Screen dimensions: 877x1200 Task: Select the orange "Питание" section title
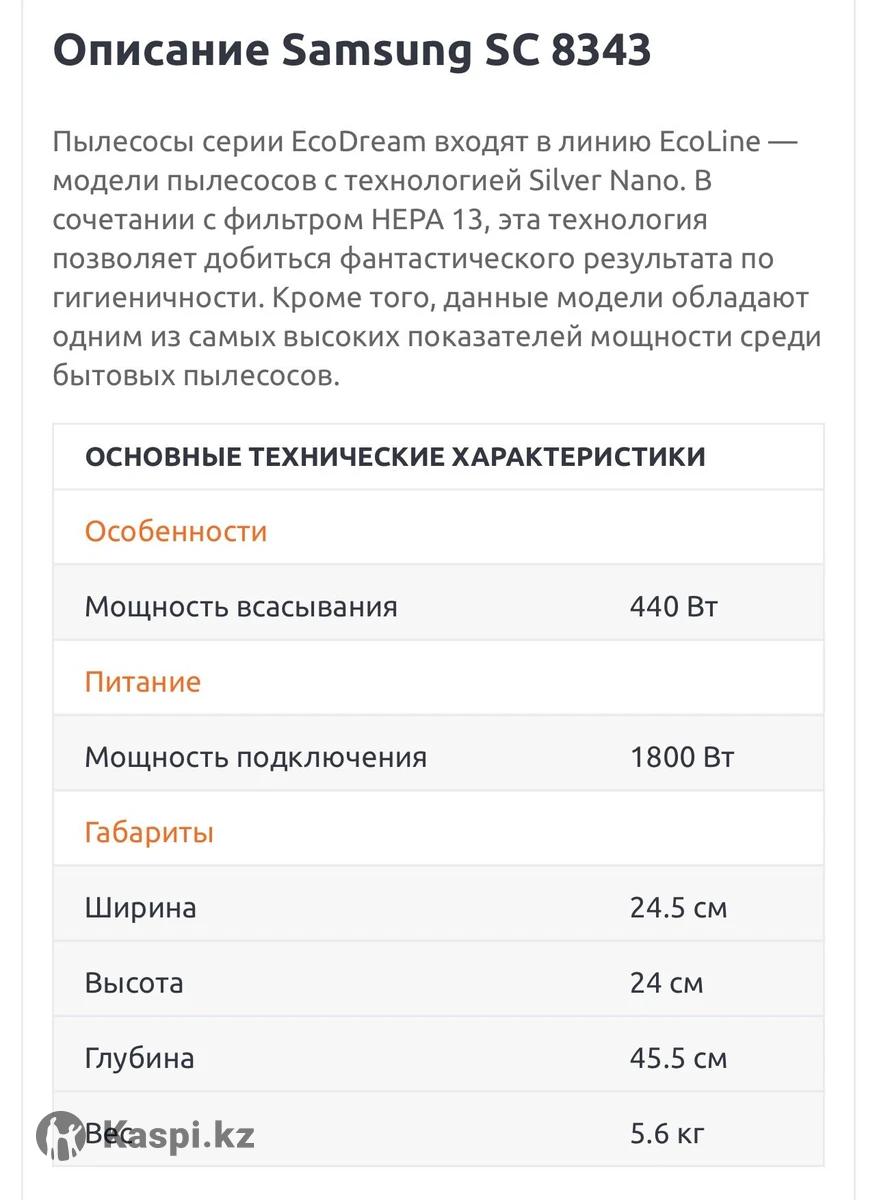tap(143, 682)
